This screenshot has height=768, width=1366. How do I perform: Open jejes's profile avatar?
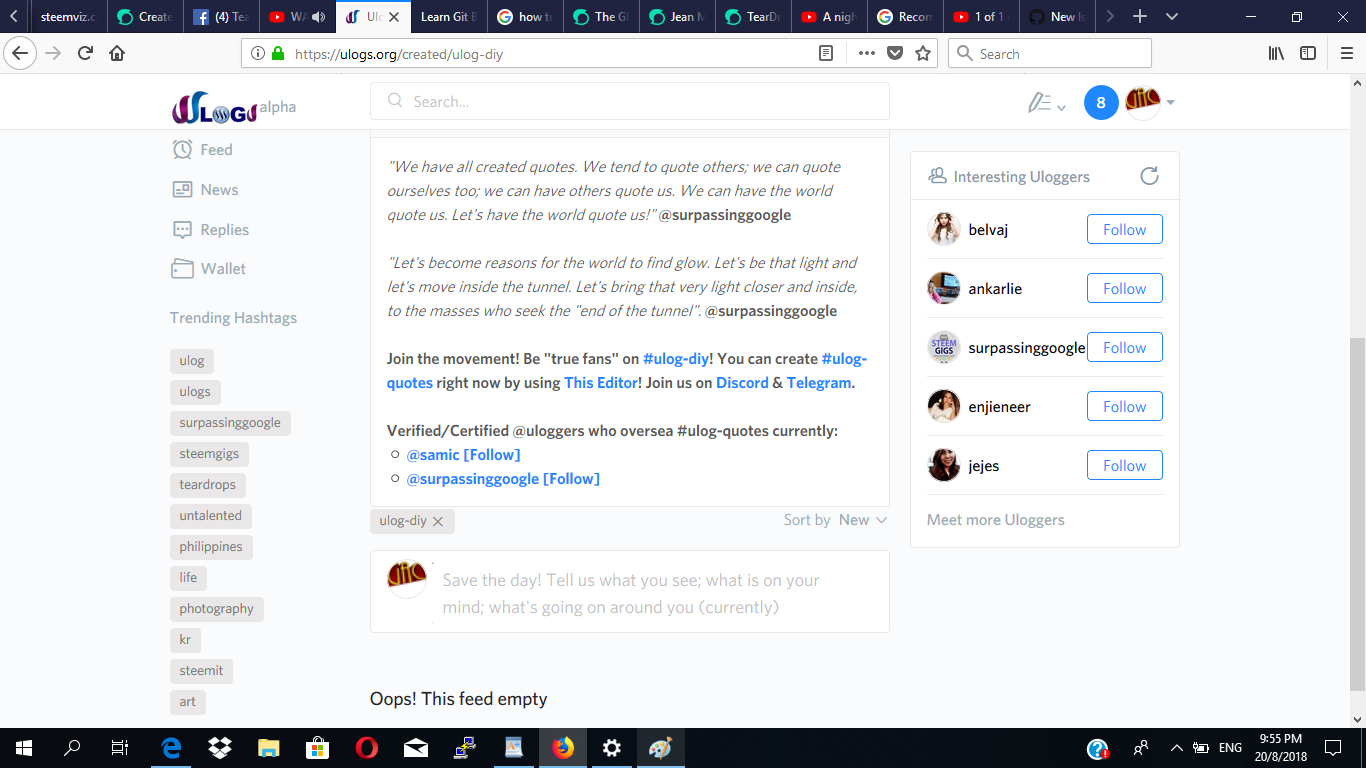pos(944,466)
